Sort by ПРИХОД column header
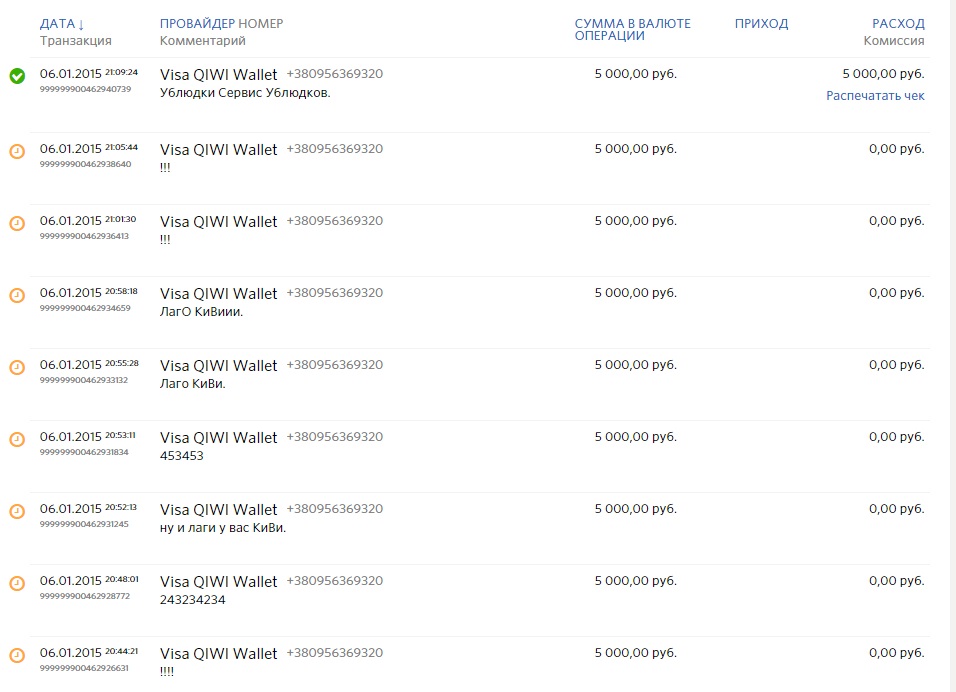Screen dimensions: 956x692 pyautogui.click(x=761, y=24)
